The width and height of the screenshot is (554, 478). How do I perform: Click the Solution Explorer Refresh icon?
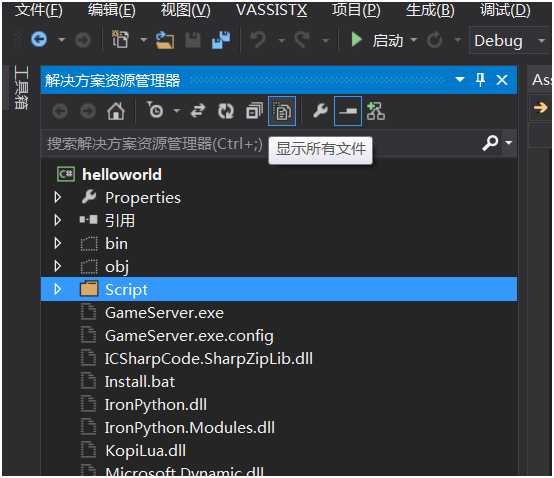[226, 111]
